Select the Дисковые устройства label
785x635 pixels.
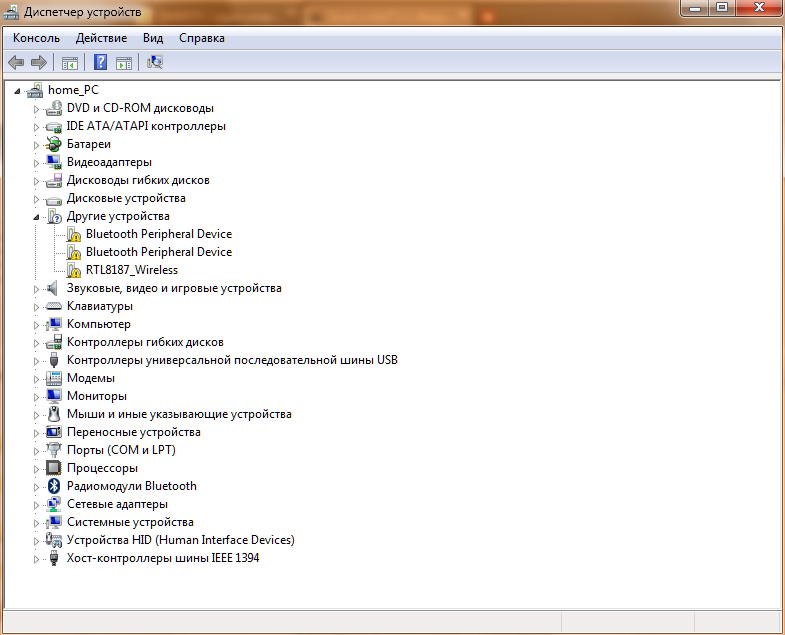coord(126,198)
